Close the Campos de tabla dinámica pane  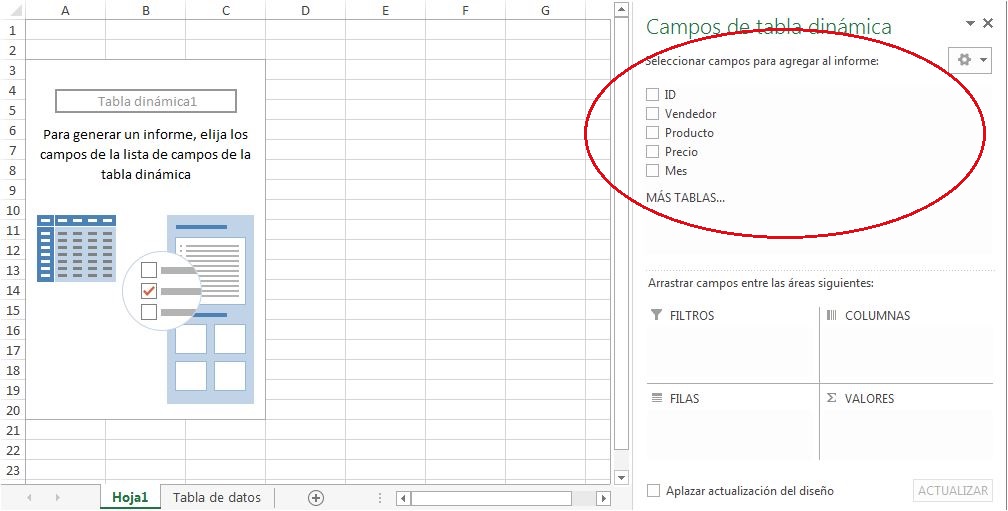(988, 23)
